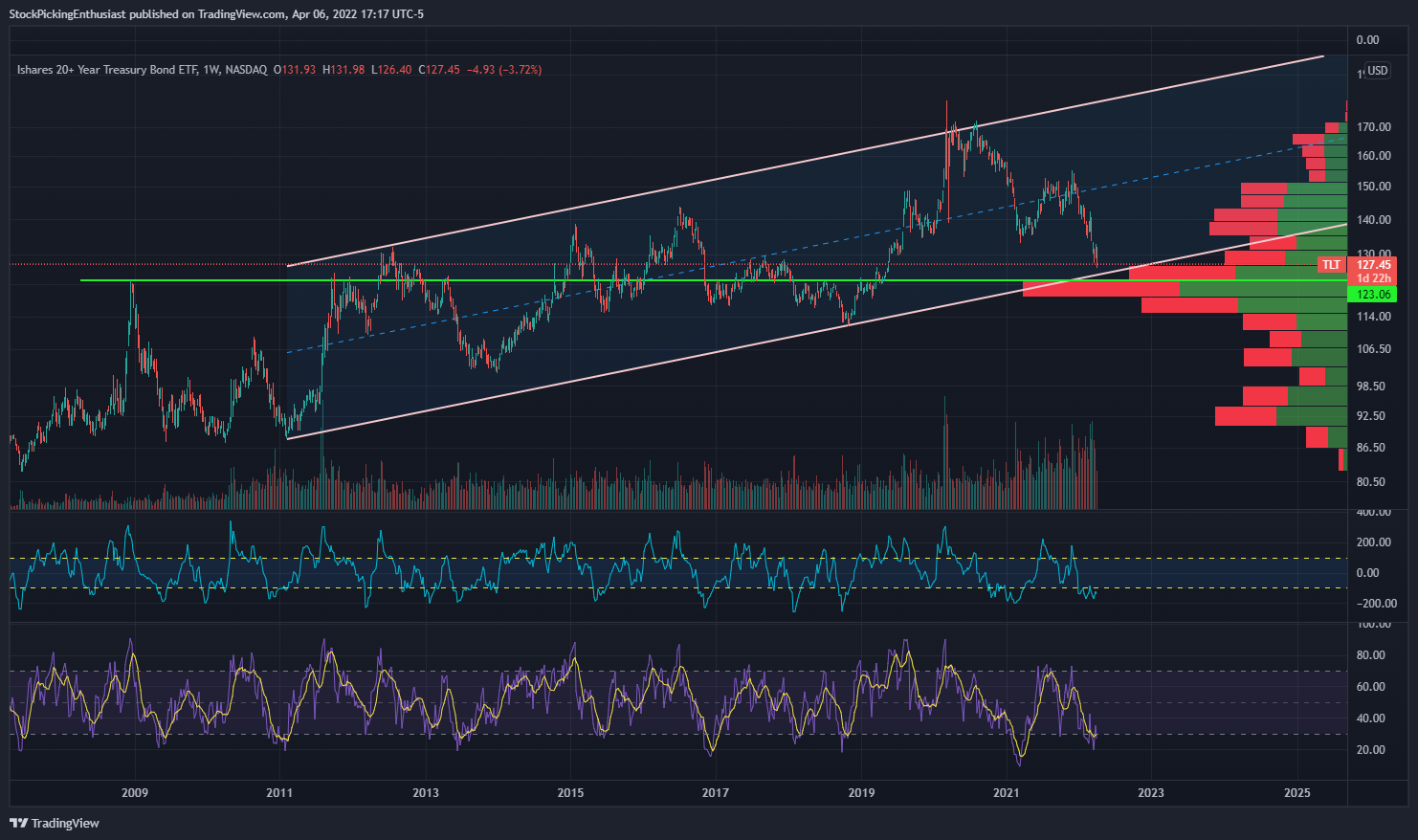
Task: Click the close value C127.45
Action: 439,70
